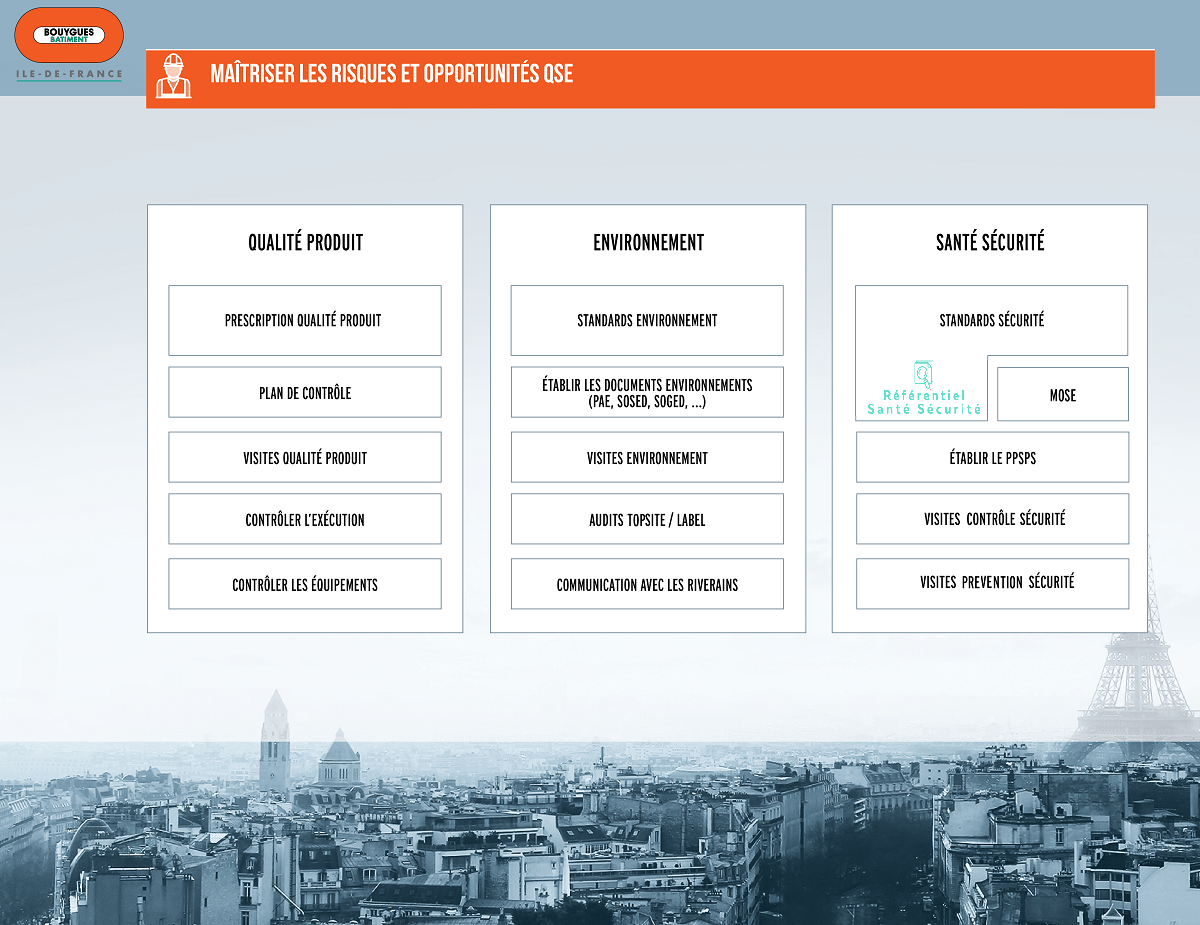Screen dimensions: 1200x925
Task: Click the Santé Sécurité column heading
Action: pos(990,242)
